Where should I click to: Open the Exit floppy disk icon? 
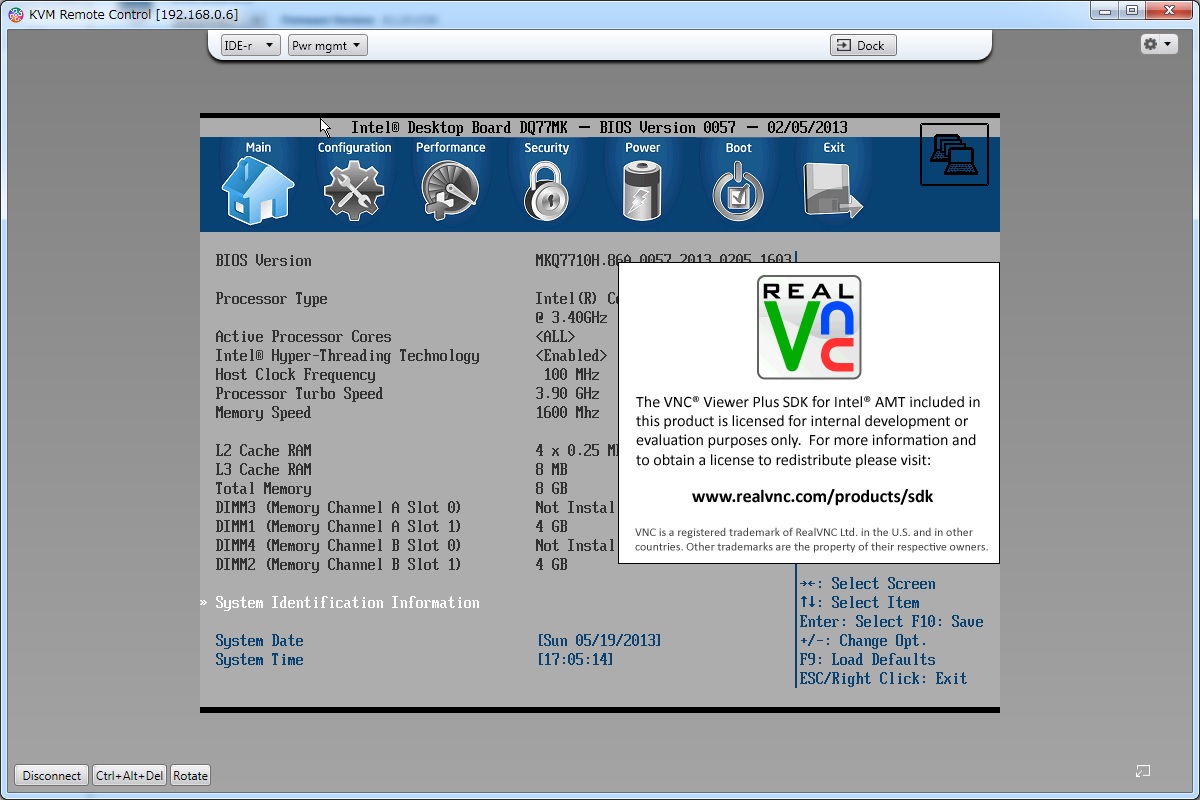pyautogui.click(x=832, y=190)
